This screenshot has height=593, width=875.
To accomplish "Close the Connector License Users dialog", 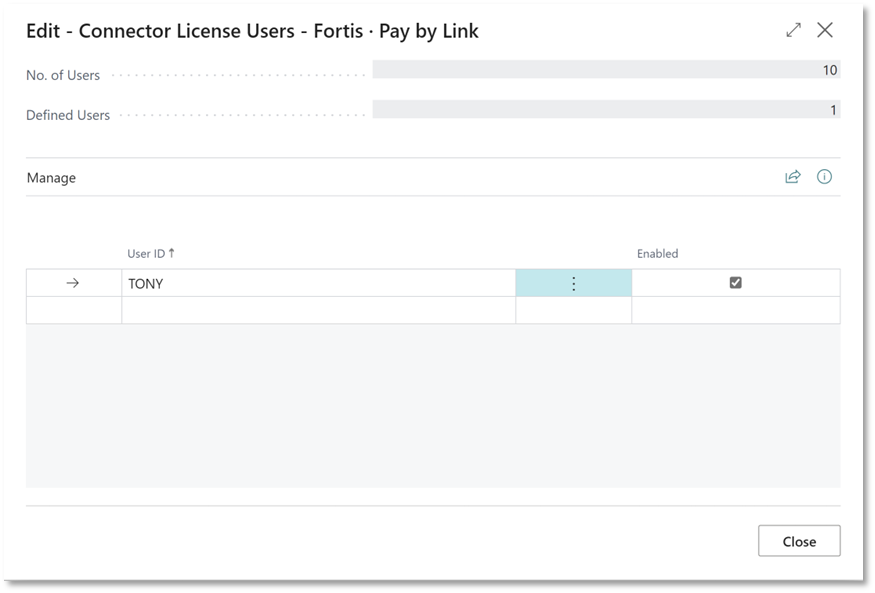I will point(825,30).
